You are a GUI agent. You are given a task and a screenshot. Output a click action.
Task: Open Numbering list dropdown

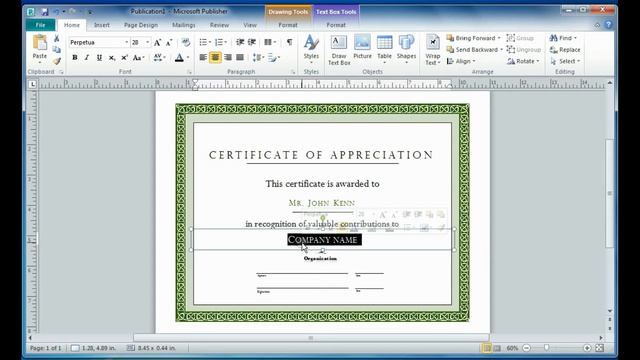(221, 42)
